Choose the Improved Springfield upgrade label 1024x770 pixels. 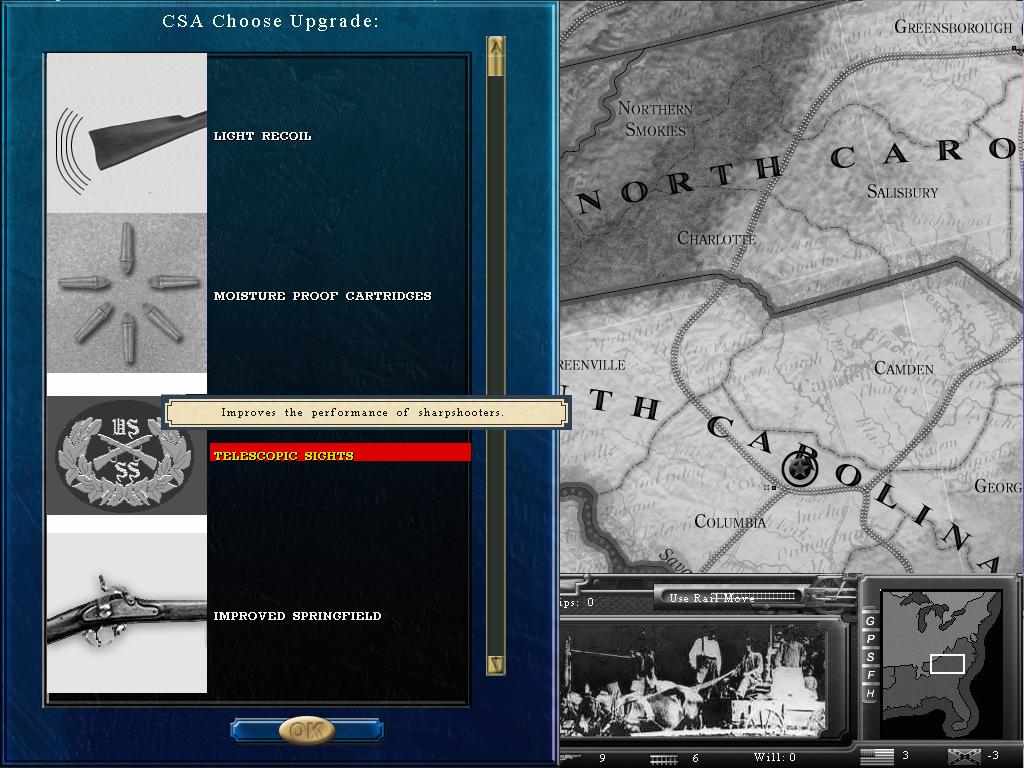[297, 616]
